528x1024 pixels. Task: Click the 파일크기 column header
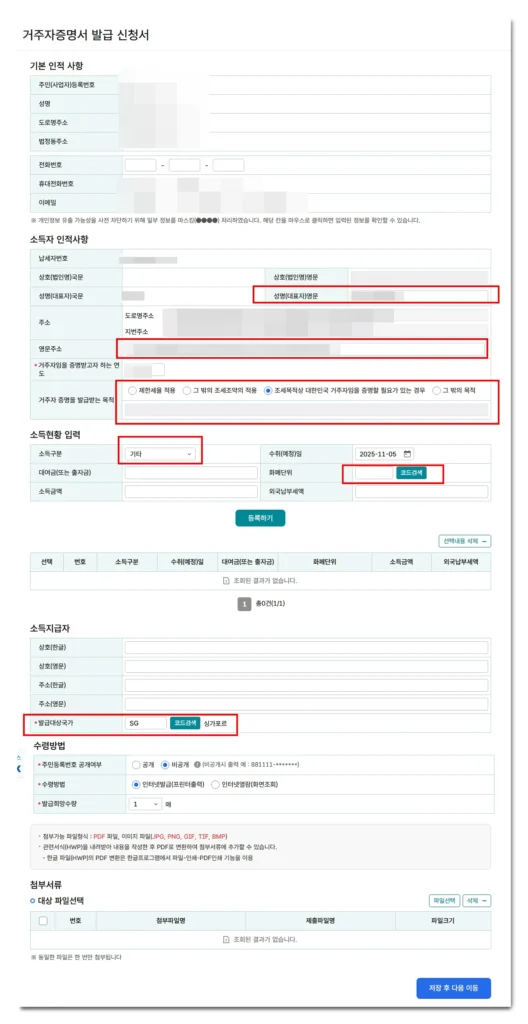point(443,921)
